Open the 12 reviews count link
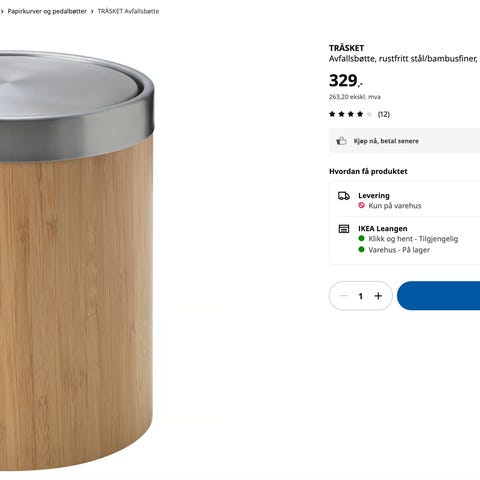480x480 pixels. pyautogui.click(x=384, y=114)
